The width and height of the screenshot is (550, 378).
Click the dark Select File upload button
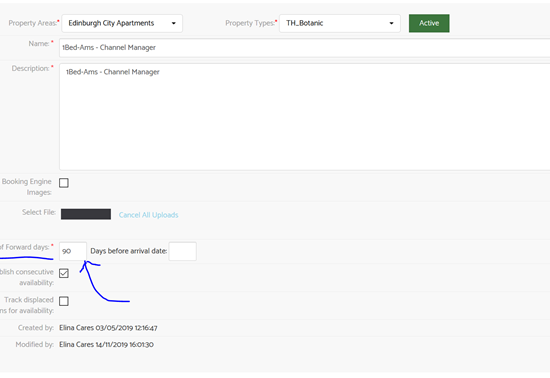[86, 214]
